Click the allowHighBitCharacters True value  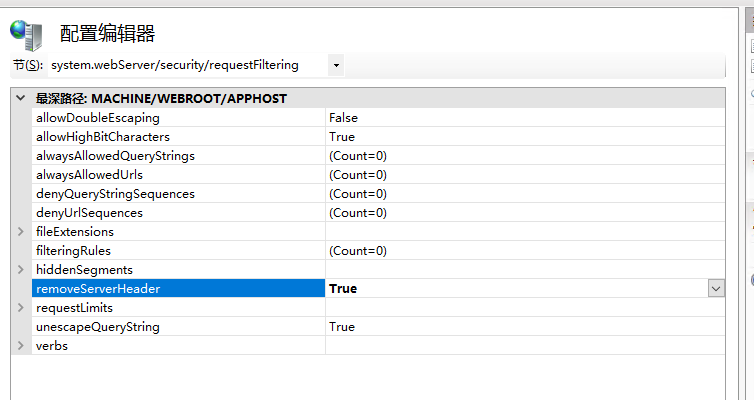tap(341, 137)
